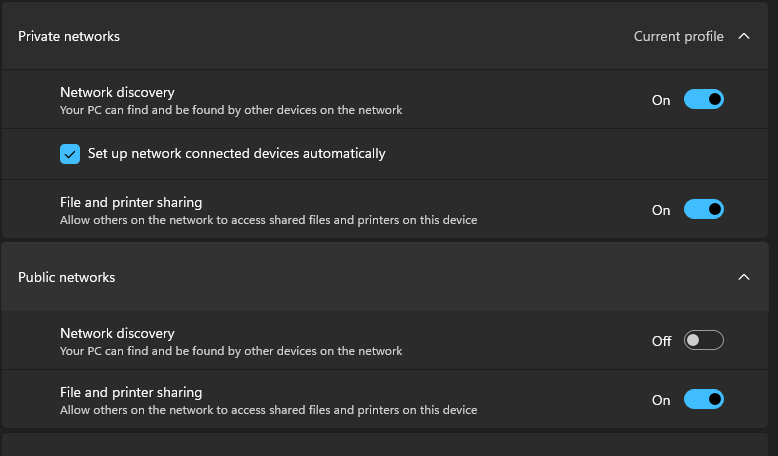Collapse the Private networks section chevron
Image resolution: width=778 pixels, height=456 pixels.
tap(743, 36)
